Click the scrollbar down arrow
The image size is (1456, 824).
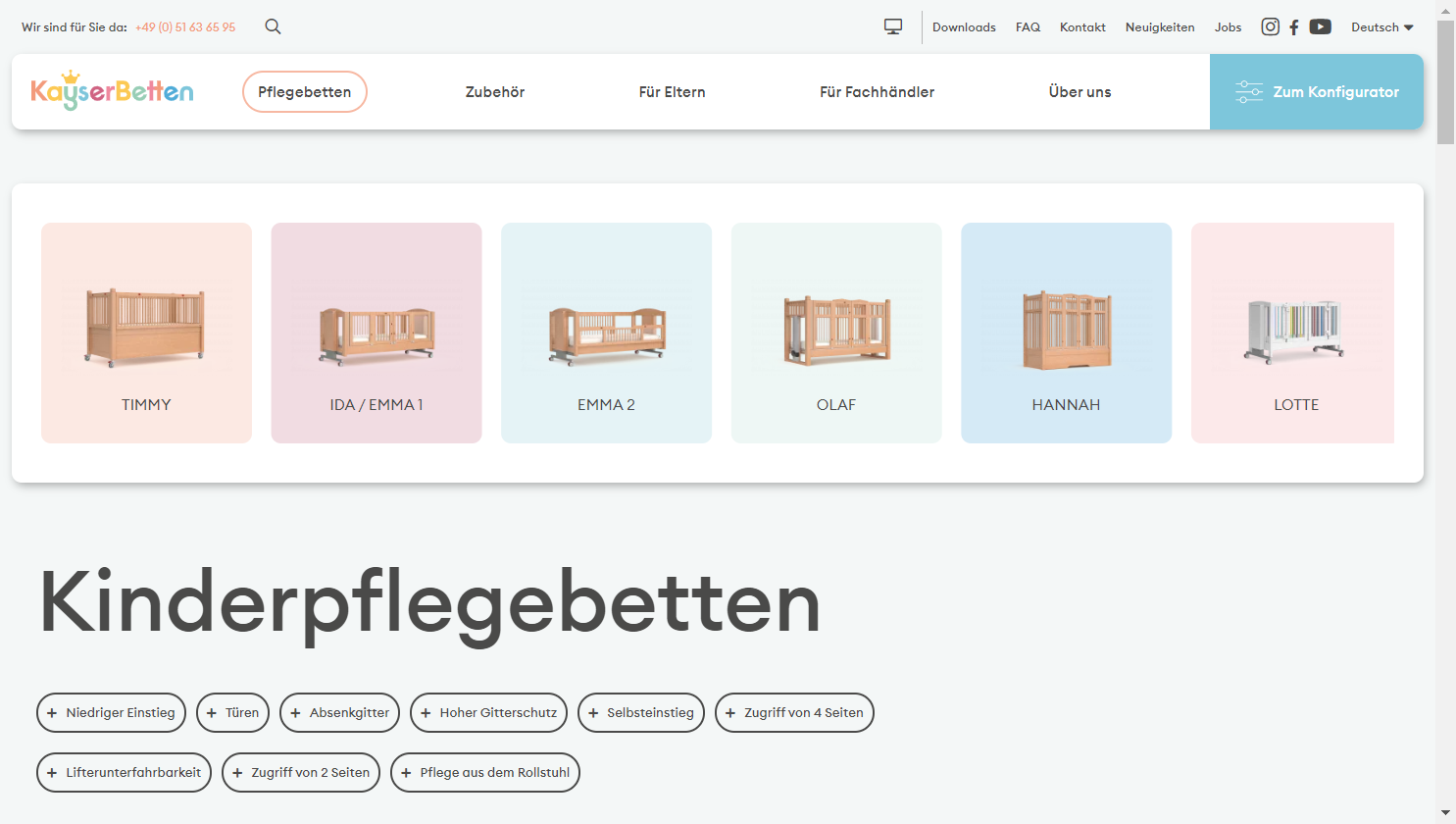(x=1445, y=813)
